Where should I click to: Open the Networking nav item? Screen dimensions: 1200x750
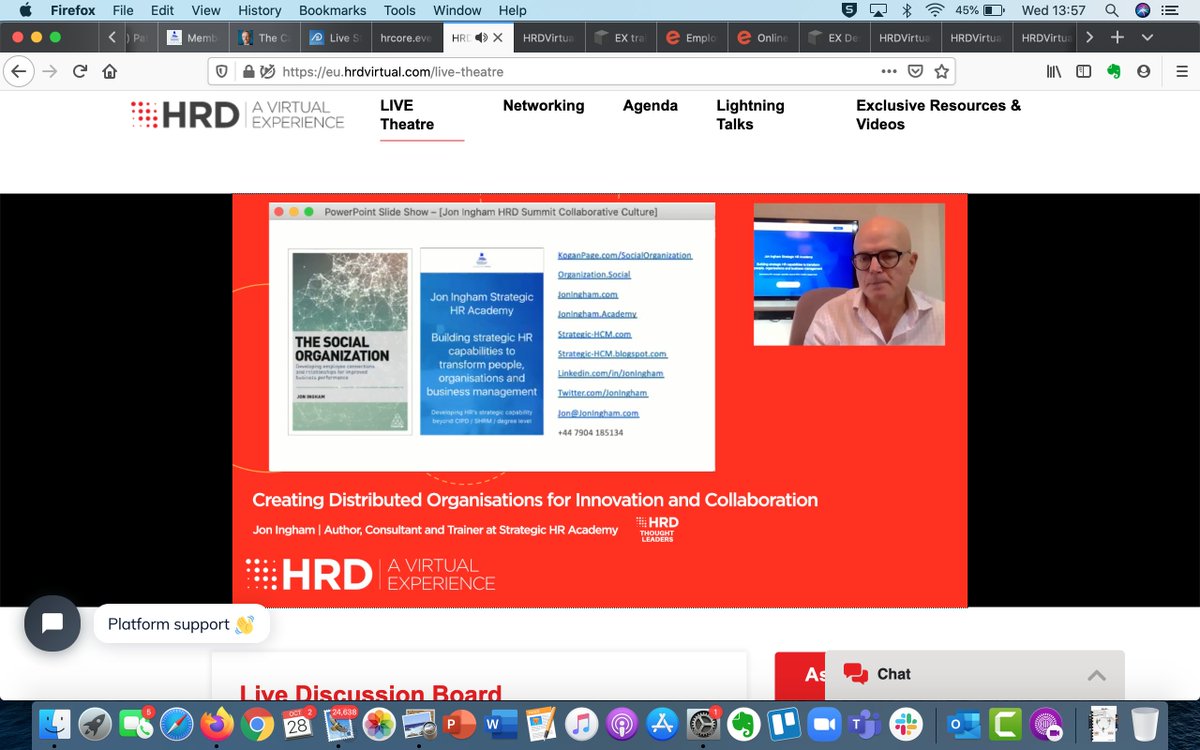[543, 106]
